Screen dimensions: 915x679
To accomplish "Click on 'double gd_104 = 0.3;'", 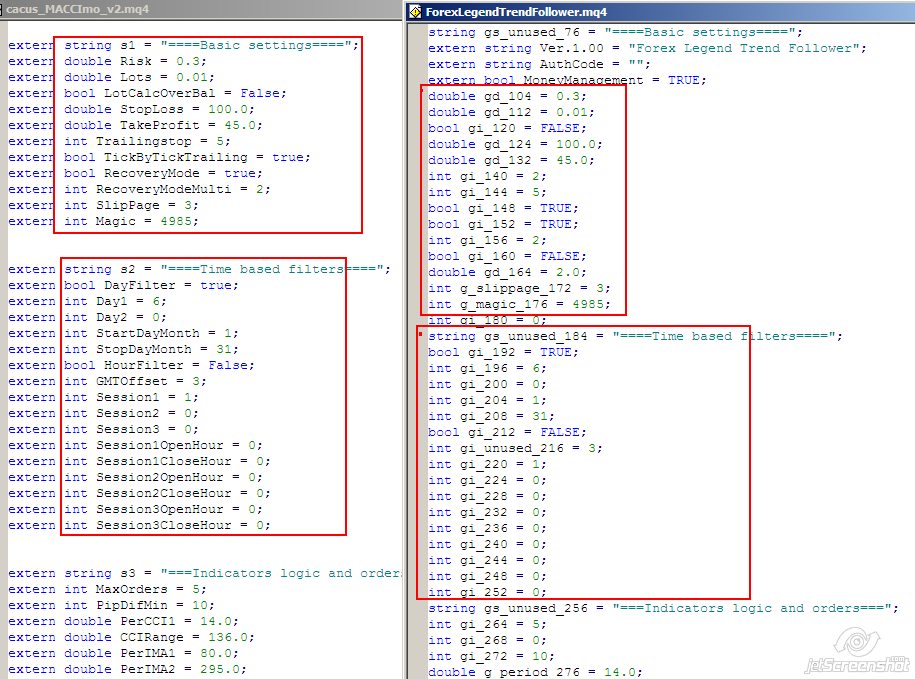I will click(507, 96).
